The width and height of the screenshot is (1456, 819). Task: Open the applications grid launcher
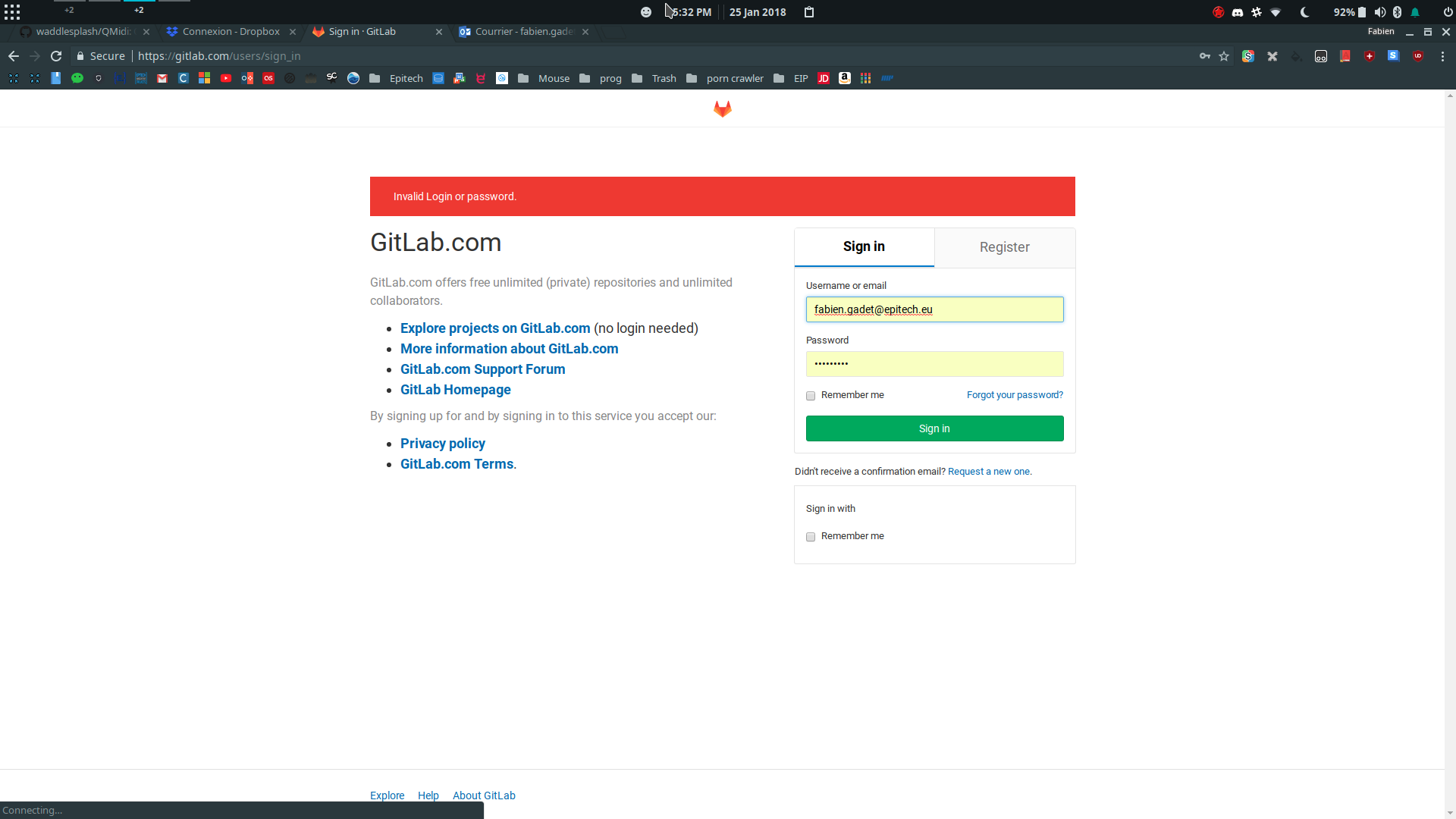[12, 12]
